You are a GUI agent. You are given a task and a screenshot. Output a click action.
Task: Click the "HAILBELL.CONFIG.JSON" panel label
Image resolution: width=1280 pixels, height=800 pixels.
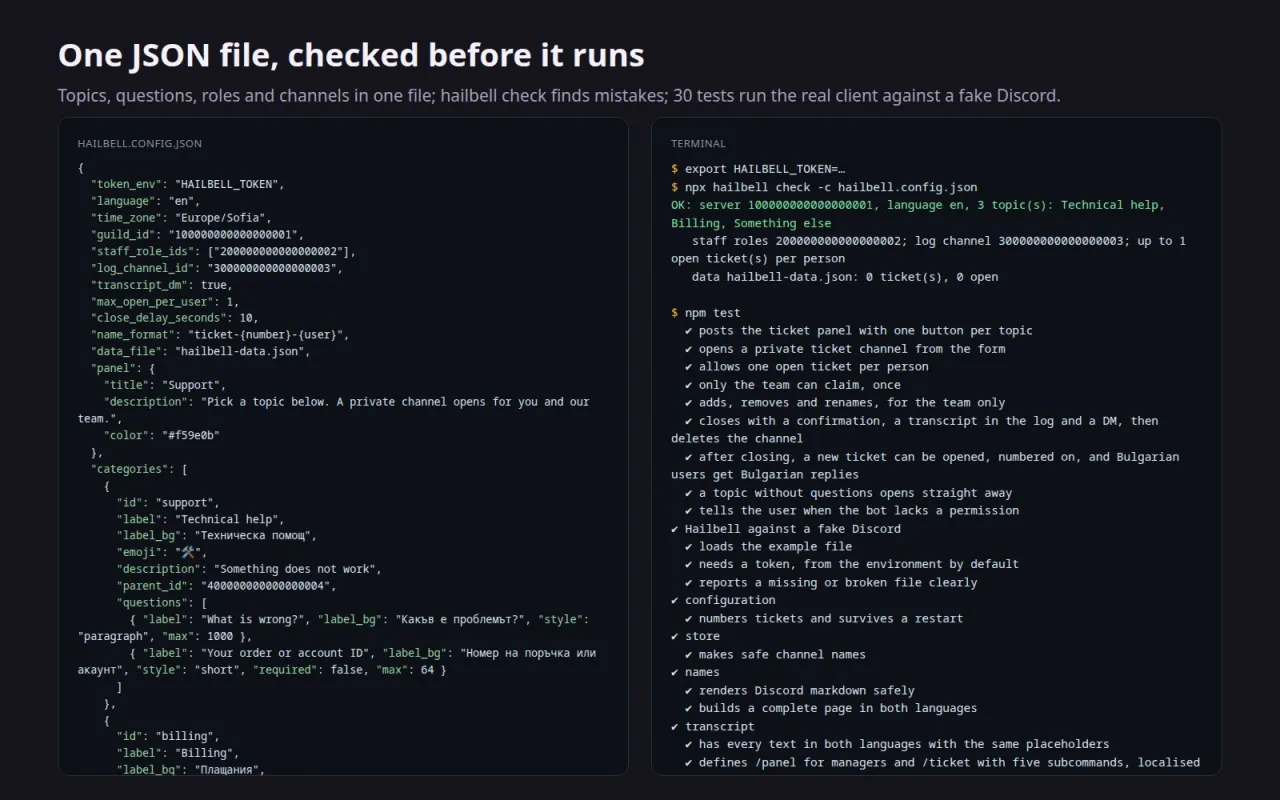(140, 144)
